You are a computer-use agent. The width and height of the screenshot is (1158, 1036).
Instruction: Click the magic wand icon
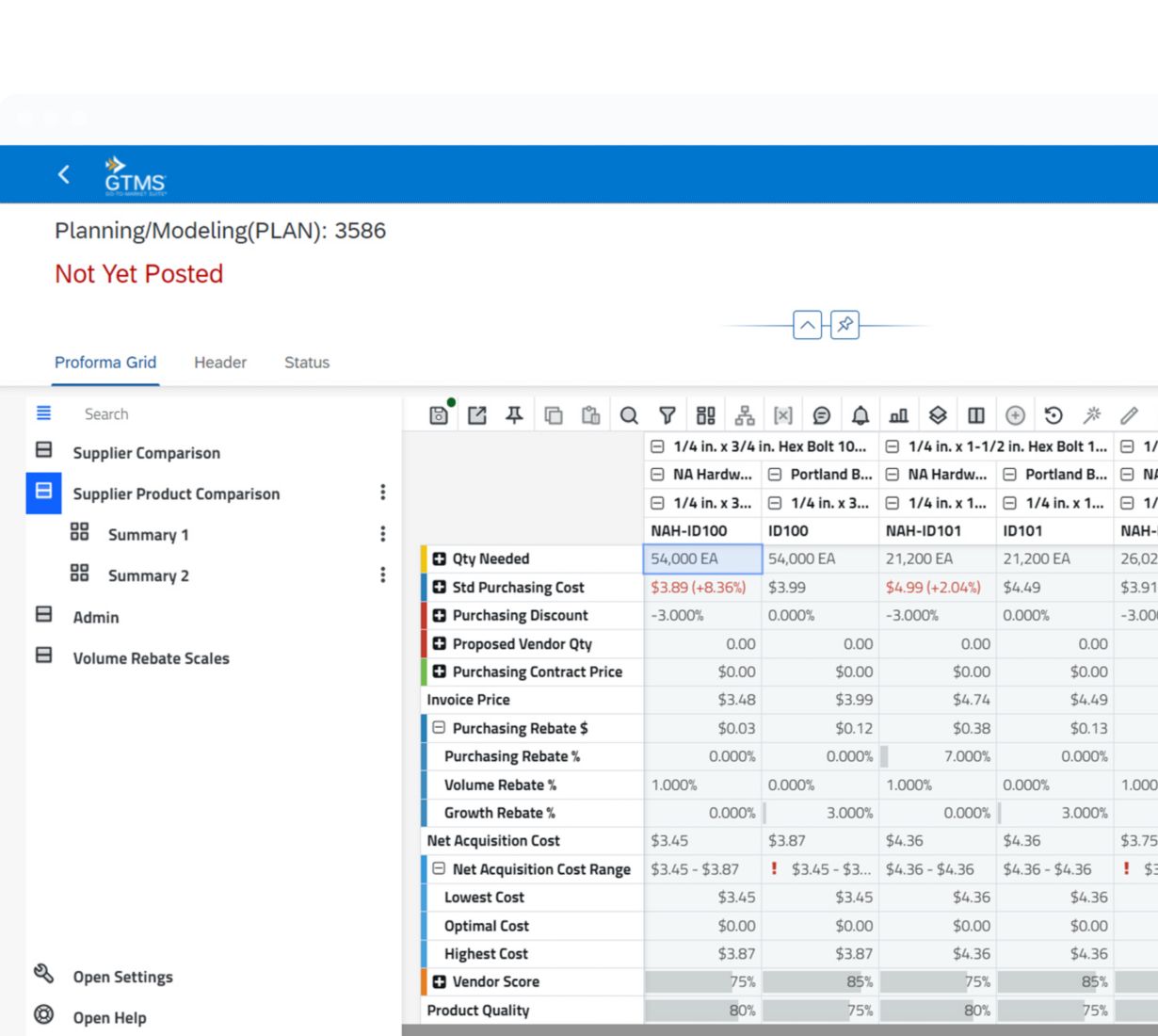pos(1092,415)
